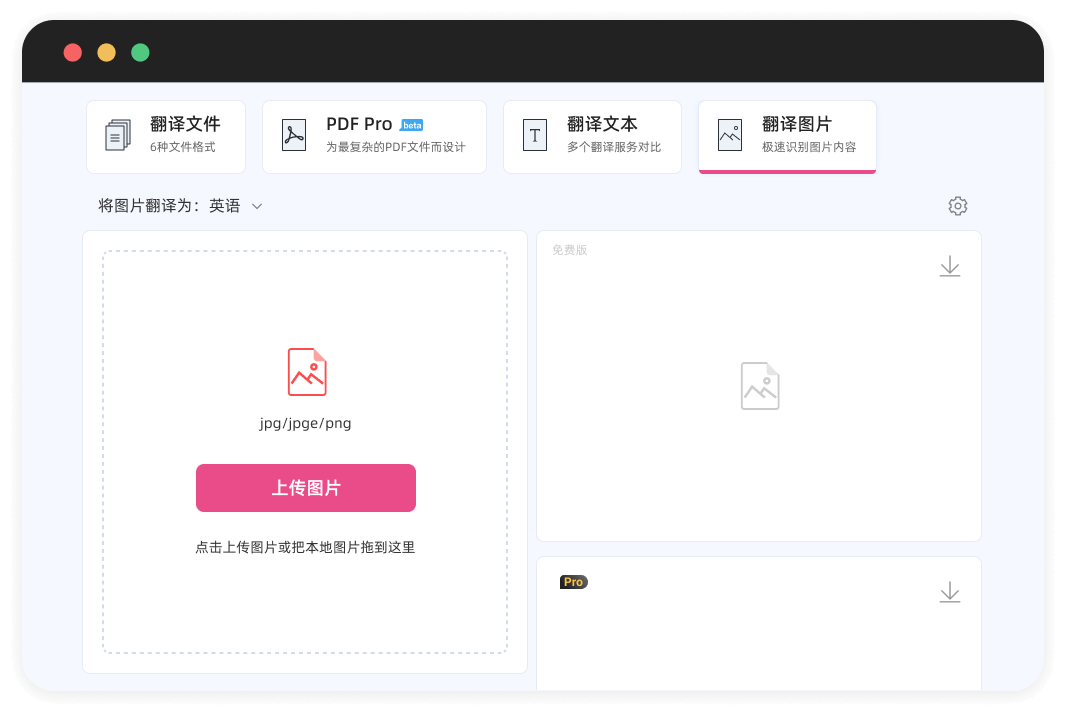Download the 免费版 translation result
Screen dimensions: 1066x715
coord(949,266)
